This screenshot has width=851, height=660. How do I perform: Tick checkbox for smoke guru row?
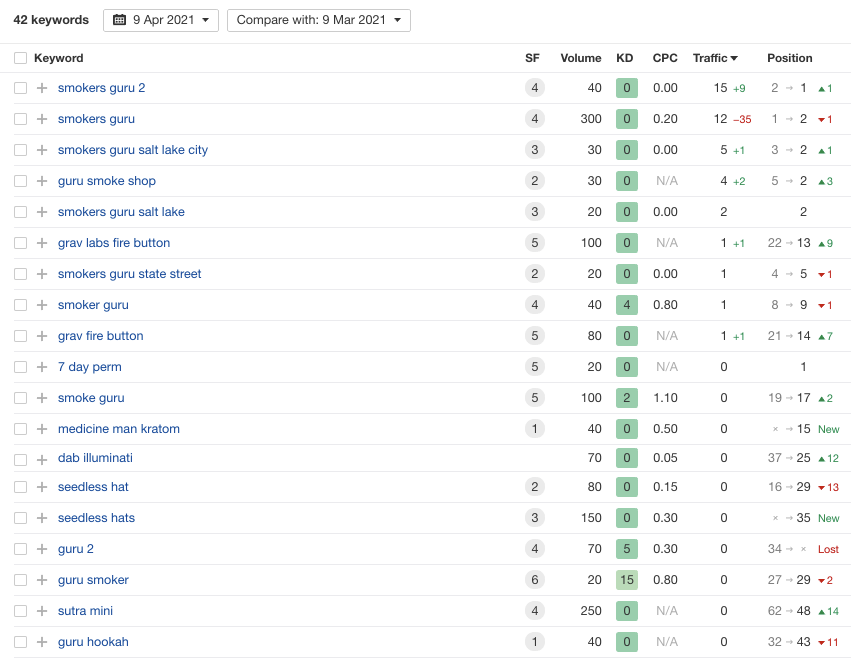21,398
